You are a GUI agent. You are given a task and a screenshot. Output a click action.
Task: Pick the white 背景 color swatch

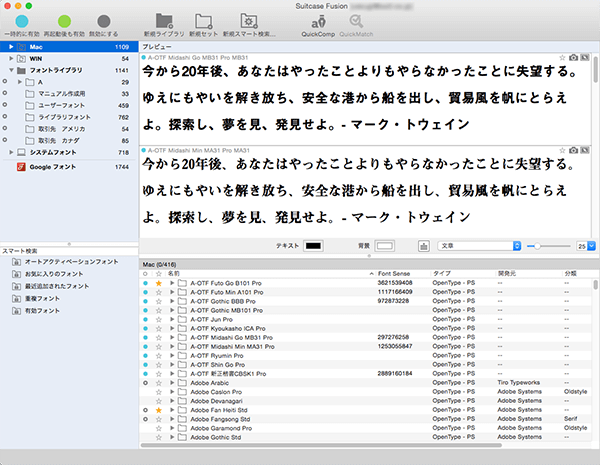click(385, 246)
